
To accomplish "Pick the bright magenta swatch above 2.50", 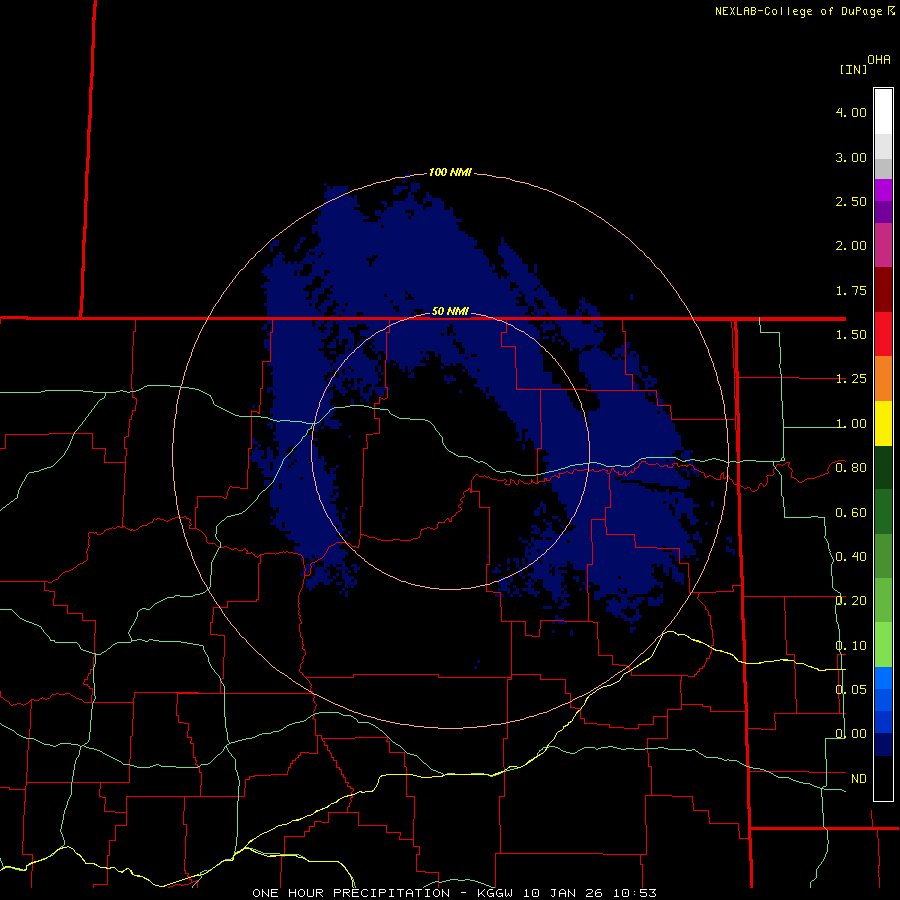I will click(883, 190).
